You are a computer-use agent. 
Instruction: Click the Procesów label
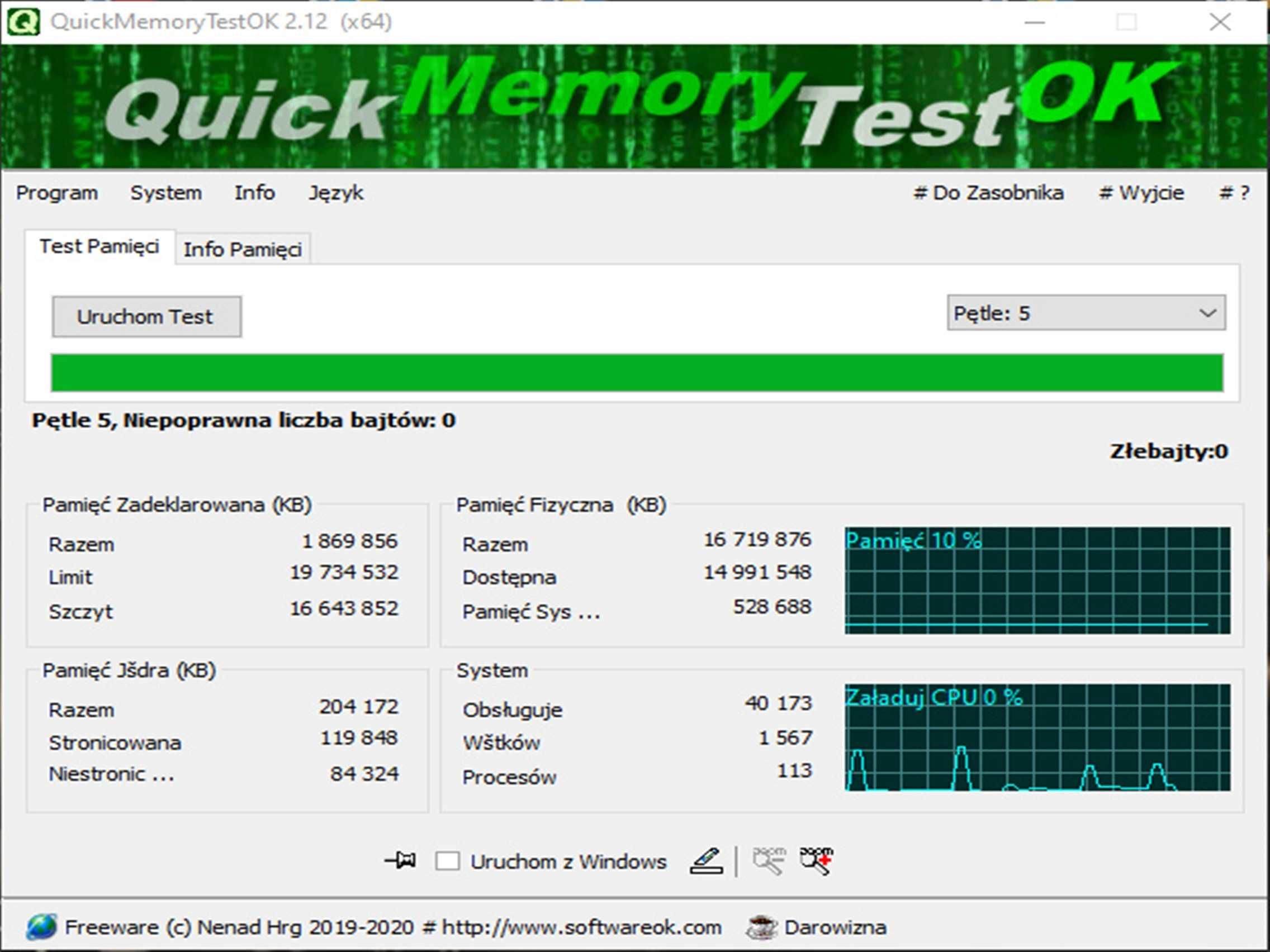point(509,777)
